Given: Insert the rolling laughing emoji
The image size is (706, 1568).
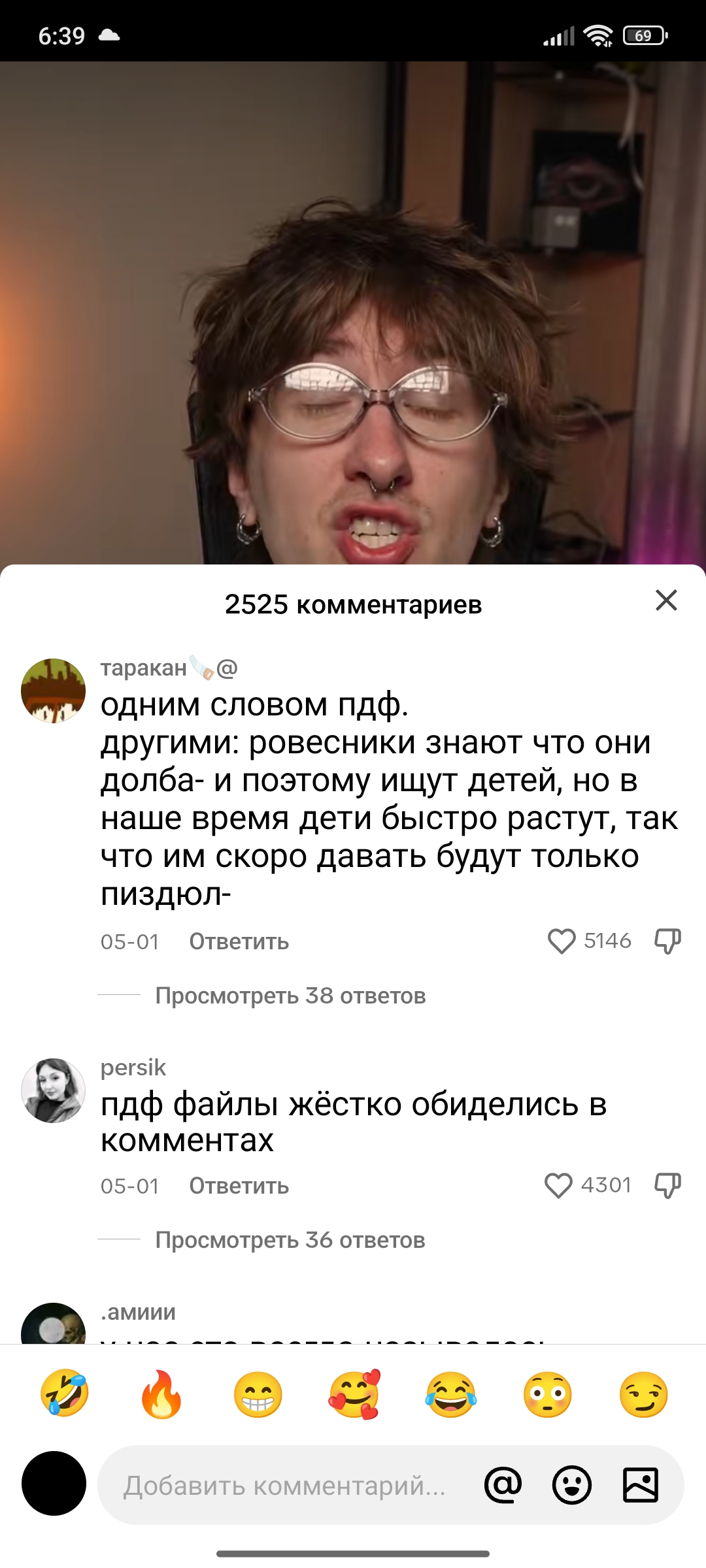Looking at the screenshot, I should click(65, 1394).
